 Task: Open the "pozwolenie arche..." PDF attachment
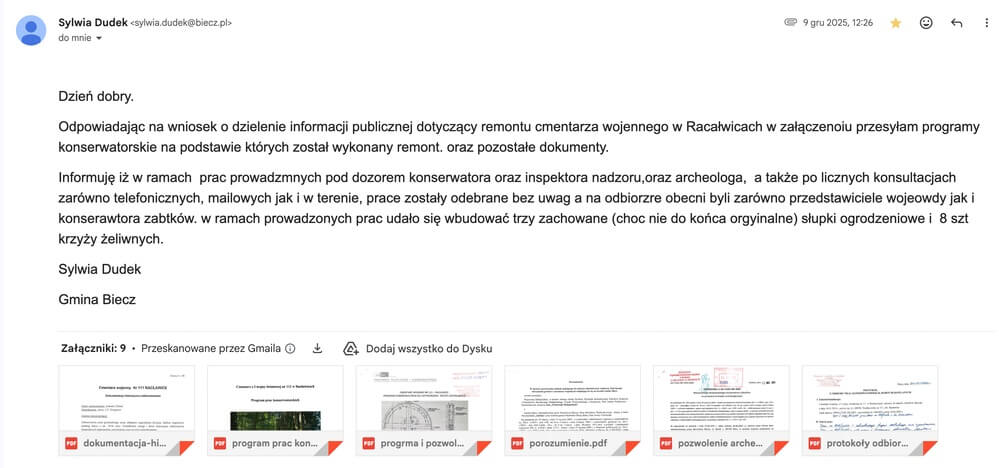tap(720, 410)
